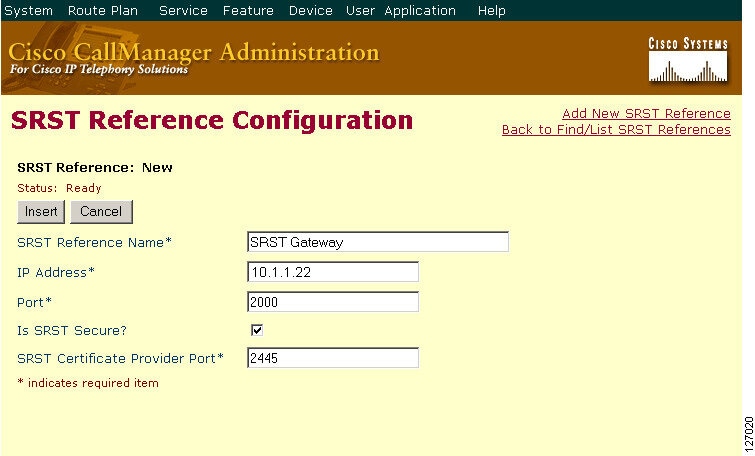This screenshot has width=755, height=456.
Task: Click the Is SRST Secure? label
Action: [72, 331]
